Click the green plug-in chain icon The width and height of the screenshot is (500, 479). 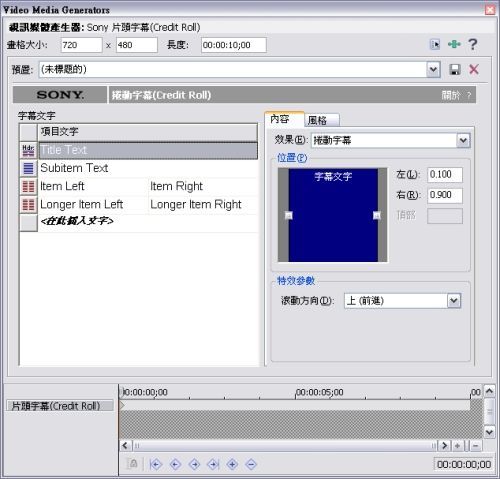tap(454, 44)
